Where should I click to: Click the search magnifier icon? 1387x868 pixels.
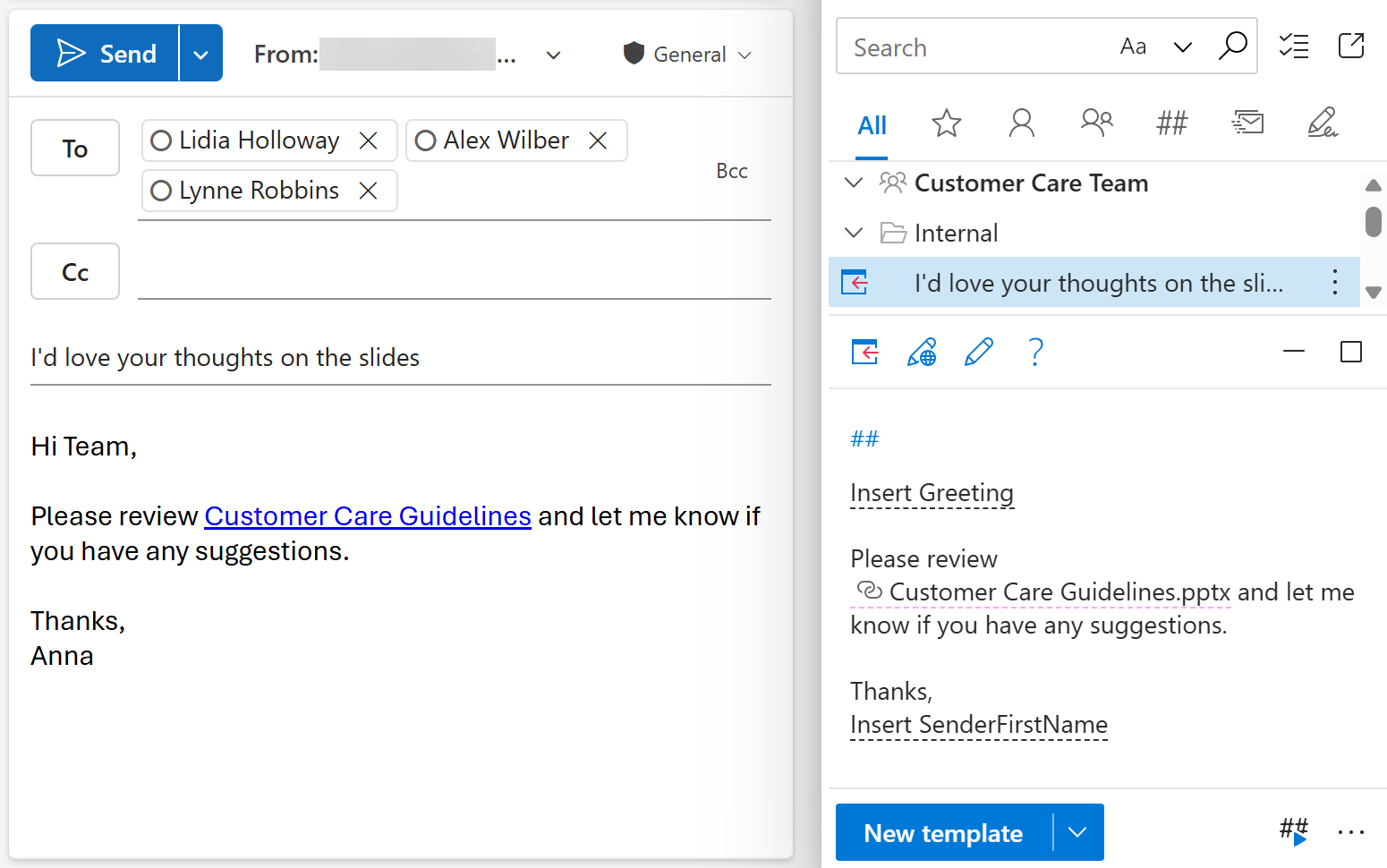[1234, 46]
